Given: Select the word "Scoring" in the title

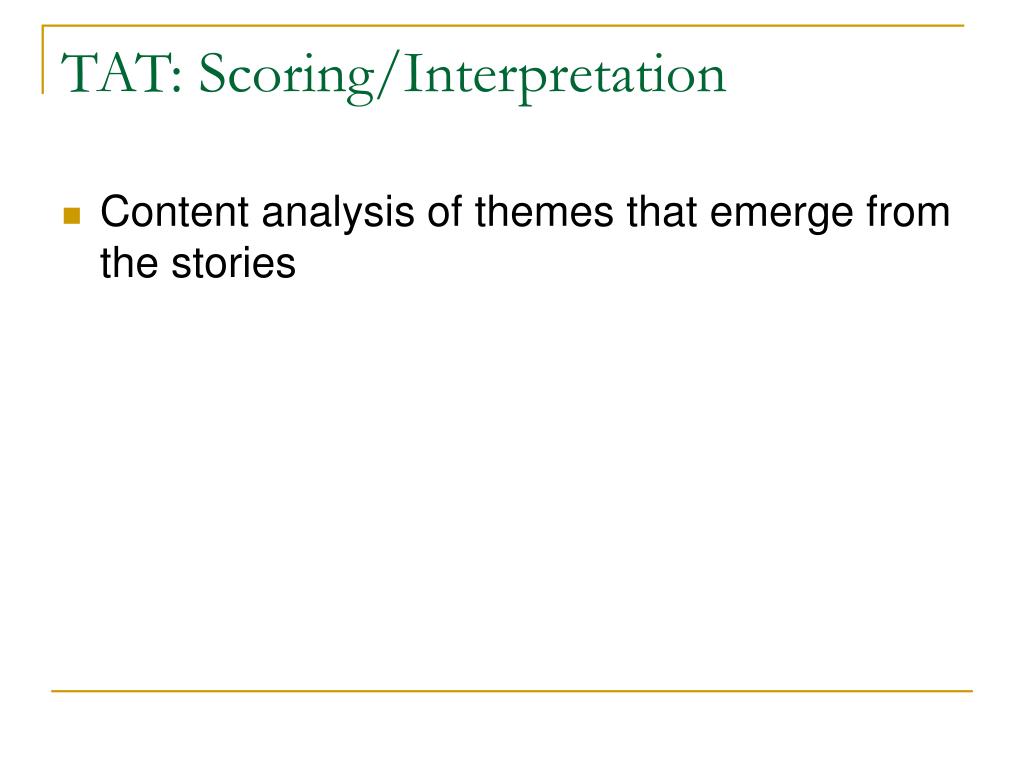Looking at the screenshot, I should (285, 77).
